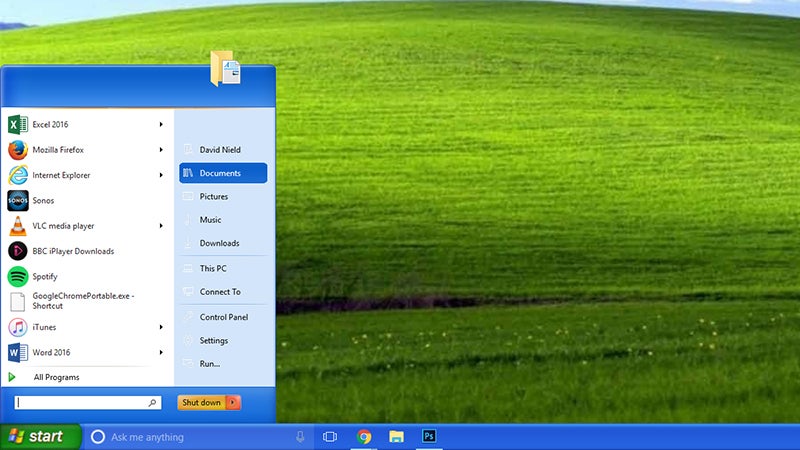The image size is (800, 450).
Task: Launch Mozilla Firefox from pinned apps
Action: [58, 150]
